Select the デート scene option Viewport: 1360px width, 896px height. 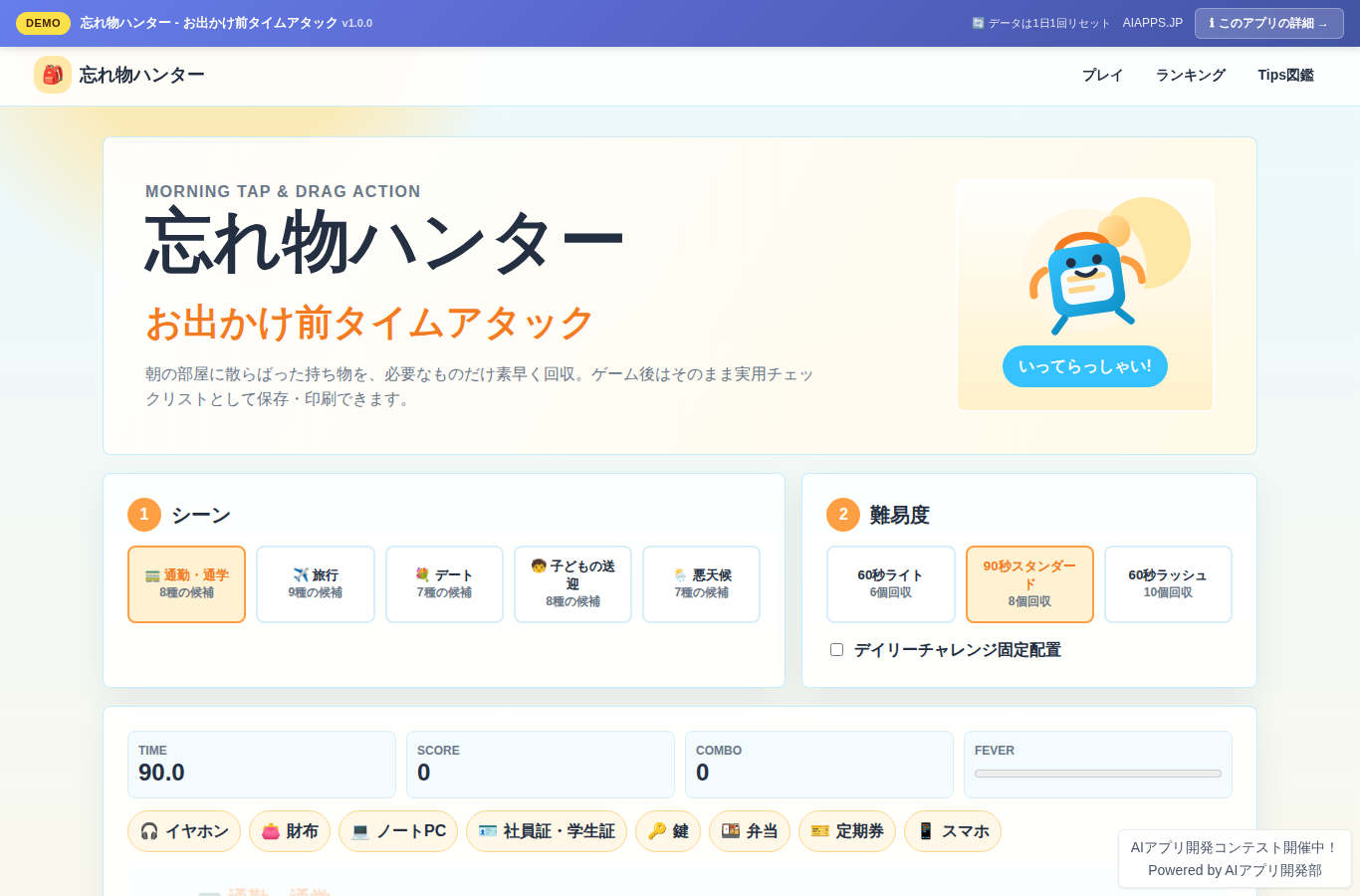[444, 584]
